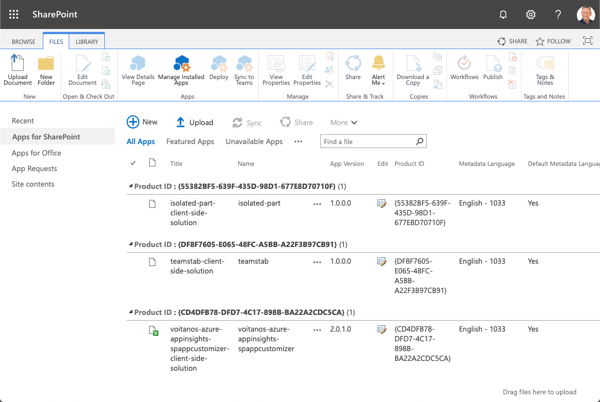The height and width of the screenshot is (402, 600).
Task: Click New Folder in ribbon
Action: tap(46, 70)
